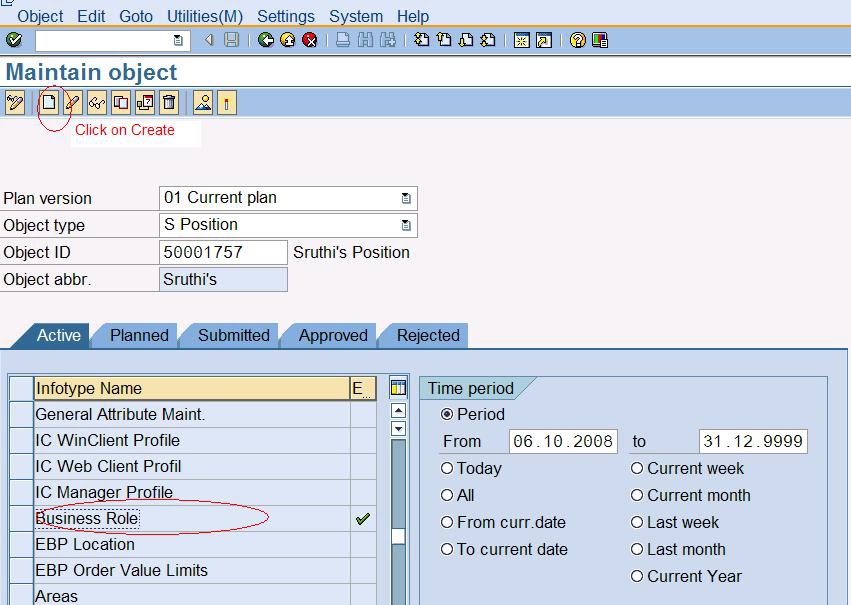Choose the Current month option
Screen dimensions: 851x605
(637, 495)
